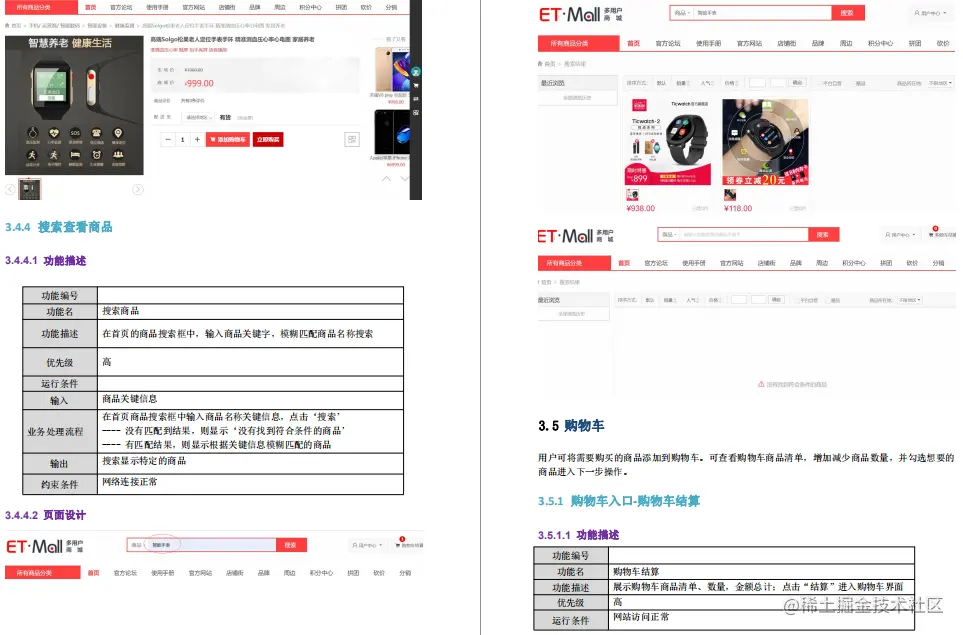
Task: Click ET·Mall logo in the watch results screenshot
Action: click(x=580, y=14)
